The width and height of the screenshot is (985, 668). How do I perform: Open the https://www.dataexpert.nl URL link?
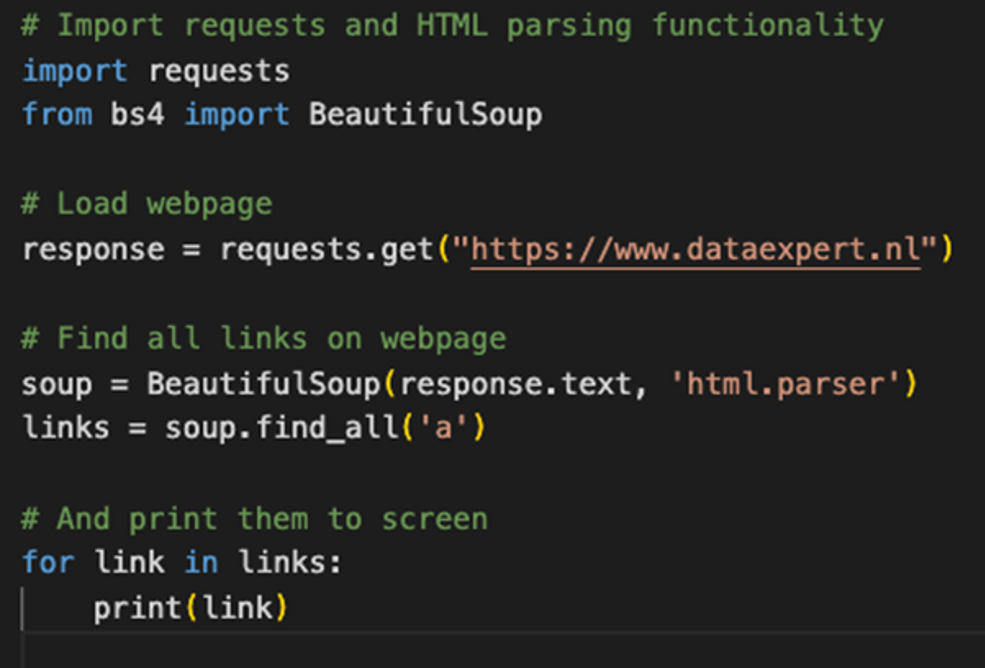(694, 249)
